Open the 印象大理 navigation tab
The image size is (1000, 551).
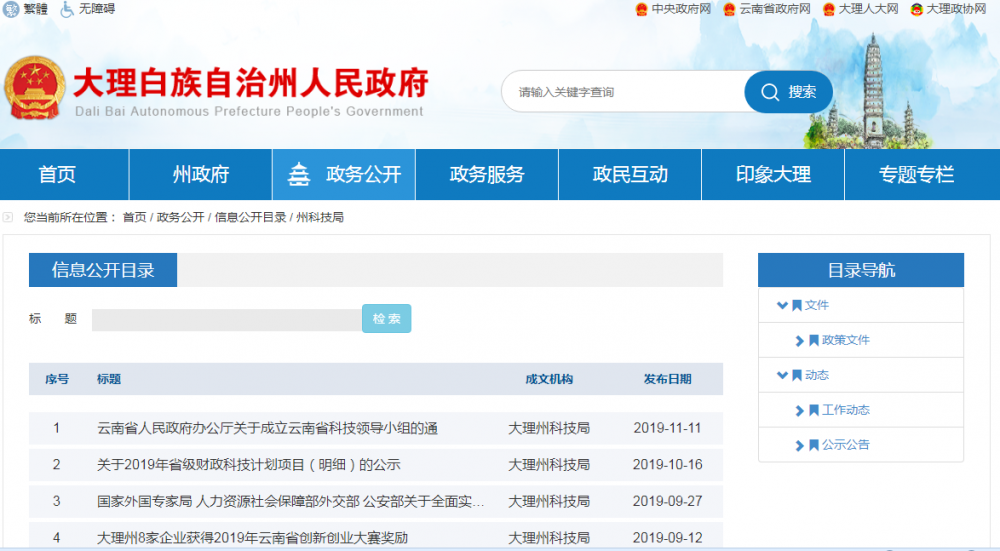pyautogui.click(x=773, y=174)
